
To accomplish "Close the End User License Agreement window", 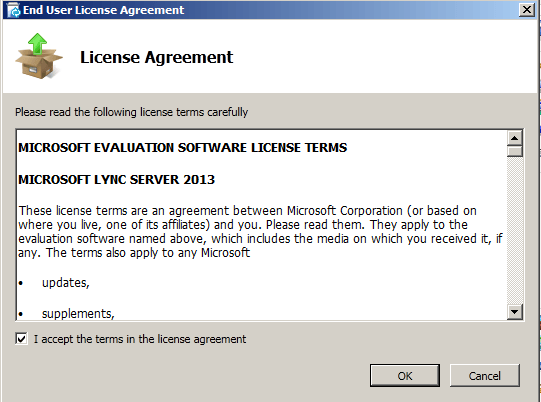I will (527, 10).
